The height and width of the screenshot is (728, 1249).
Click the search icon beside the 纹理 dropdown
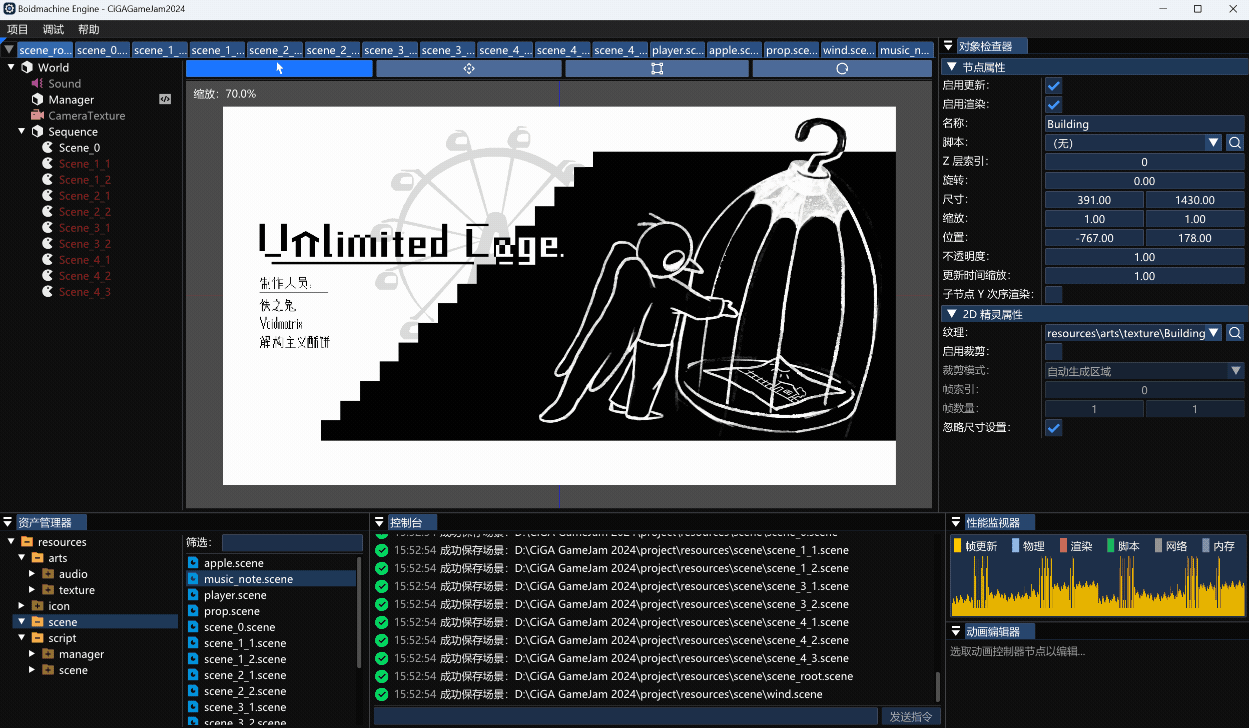pos(1235,332)
